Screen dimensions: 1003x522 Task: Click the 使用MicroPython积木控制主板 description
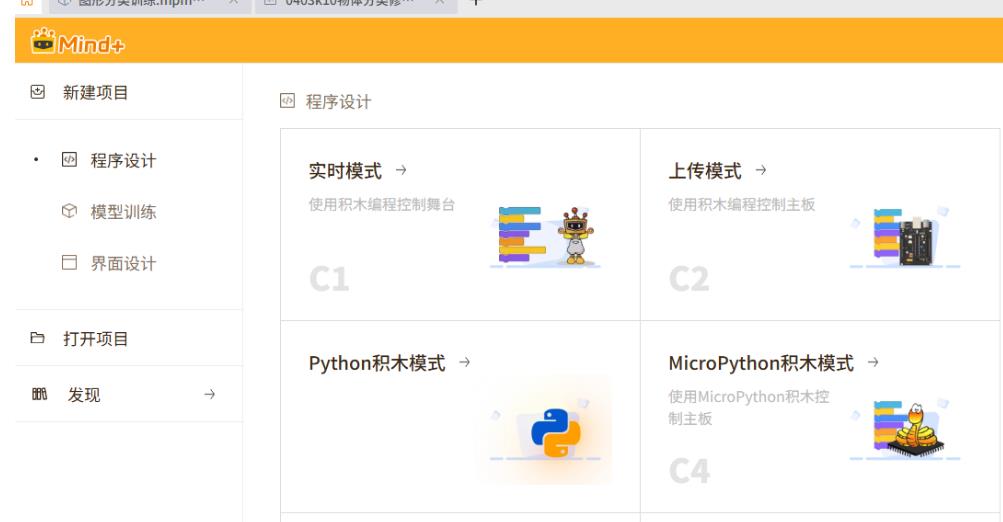(x=749, y=407)
